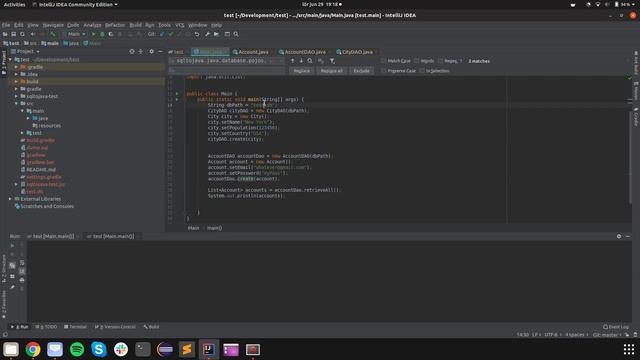Click the search text input field
This screenshot has height=360, width=640.
pos(227,61)
